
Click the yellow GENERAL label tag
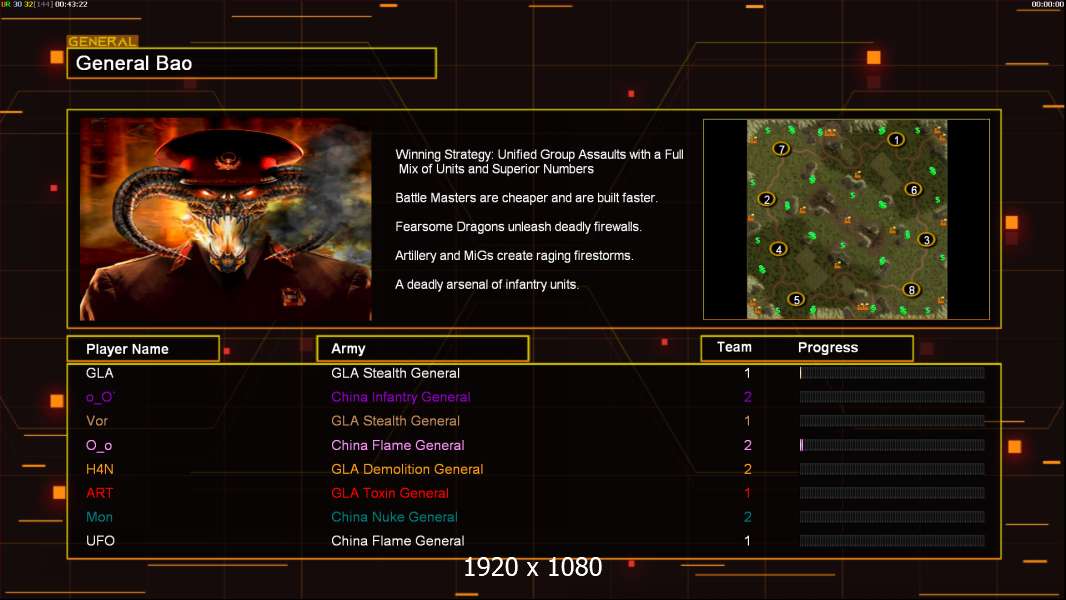[x=103, y=41]
